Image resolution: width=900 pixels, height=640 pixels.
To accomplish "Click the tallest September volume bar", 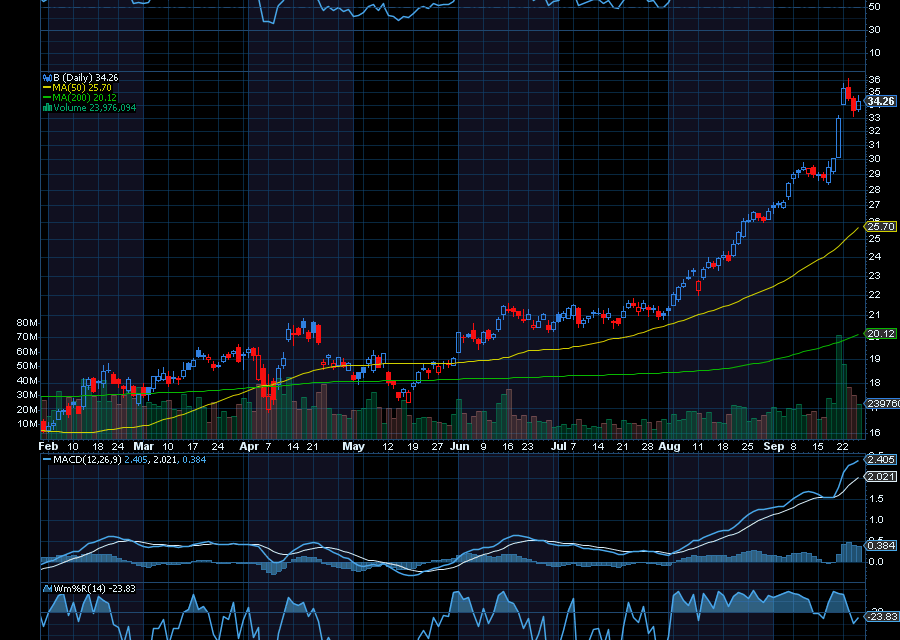I will pyautogui.click(x=839, y=387).
